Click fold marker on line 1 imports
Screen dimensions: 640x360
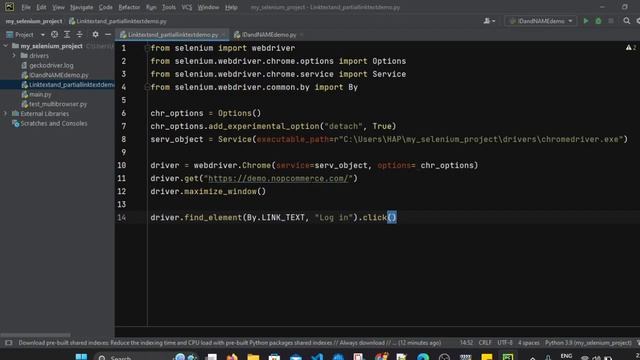click(x=147, y=48)
